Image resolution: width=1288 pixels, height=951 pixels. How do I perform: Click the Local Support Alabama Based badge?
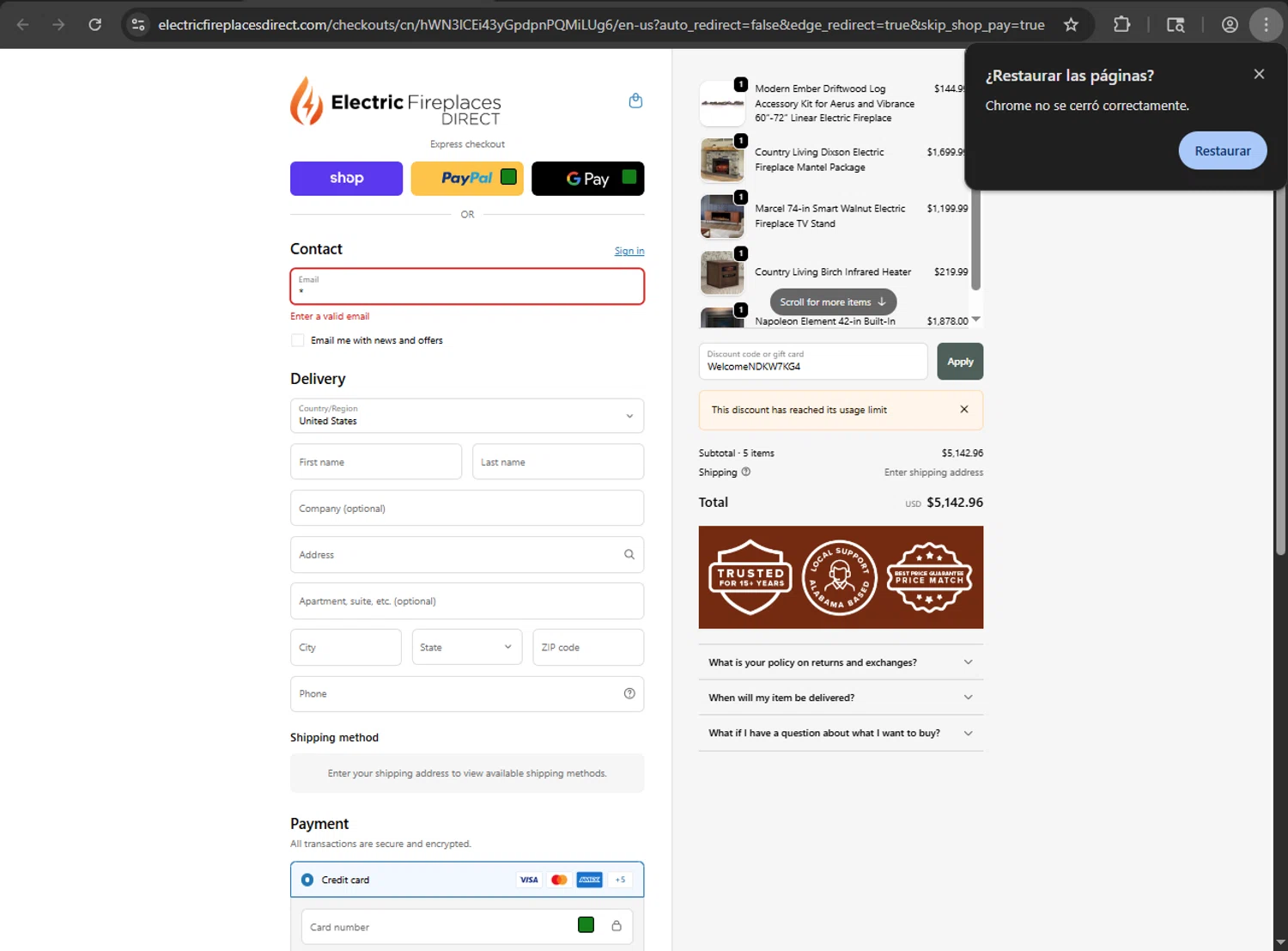click(x=839, y=577)
